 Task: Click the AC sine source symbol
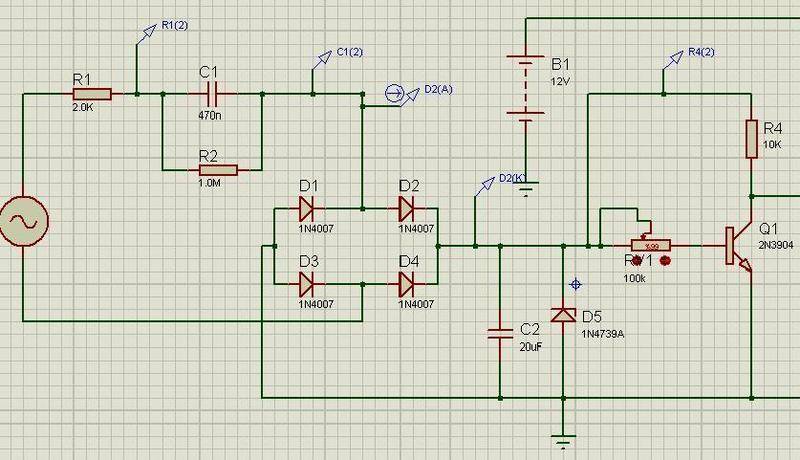click(23, 221)
